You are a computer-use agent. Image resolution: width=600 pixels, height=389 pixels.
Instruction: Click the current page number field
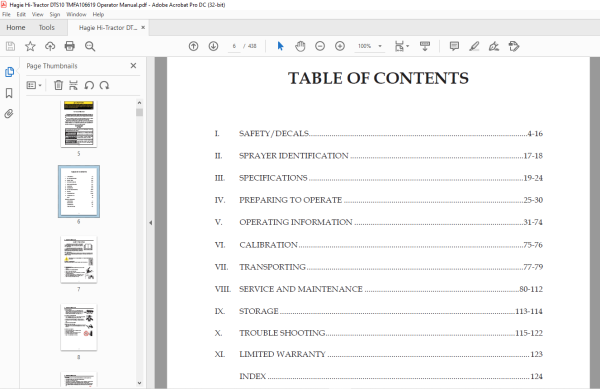point(234,46)
